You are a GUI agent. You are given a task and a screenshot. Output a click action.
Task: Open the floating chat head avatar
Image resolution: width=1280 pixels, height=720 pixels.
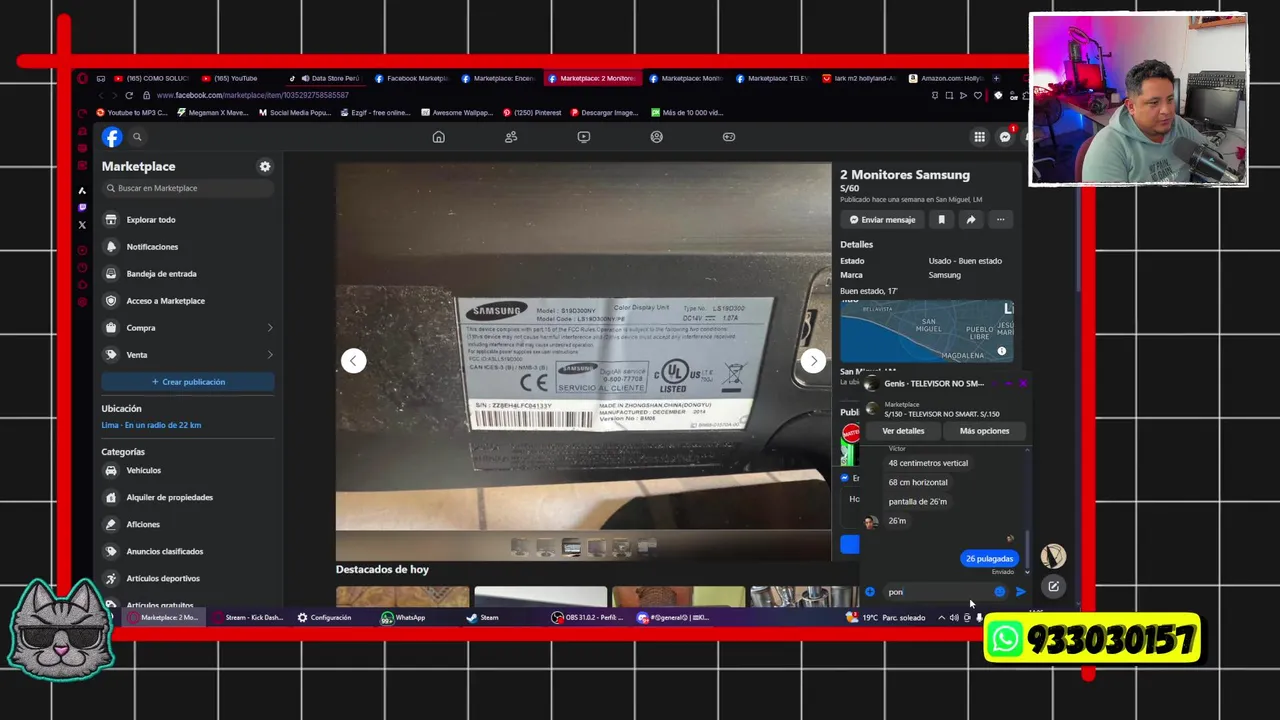(1053, 556)
